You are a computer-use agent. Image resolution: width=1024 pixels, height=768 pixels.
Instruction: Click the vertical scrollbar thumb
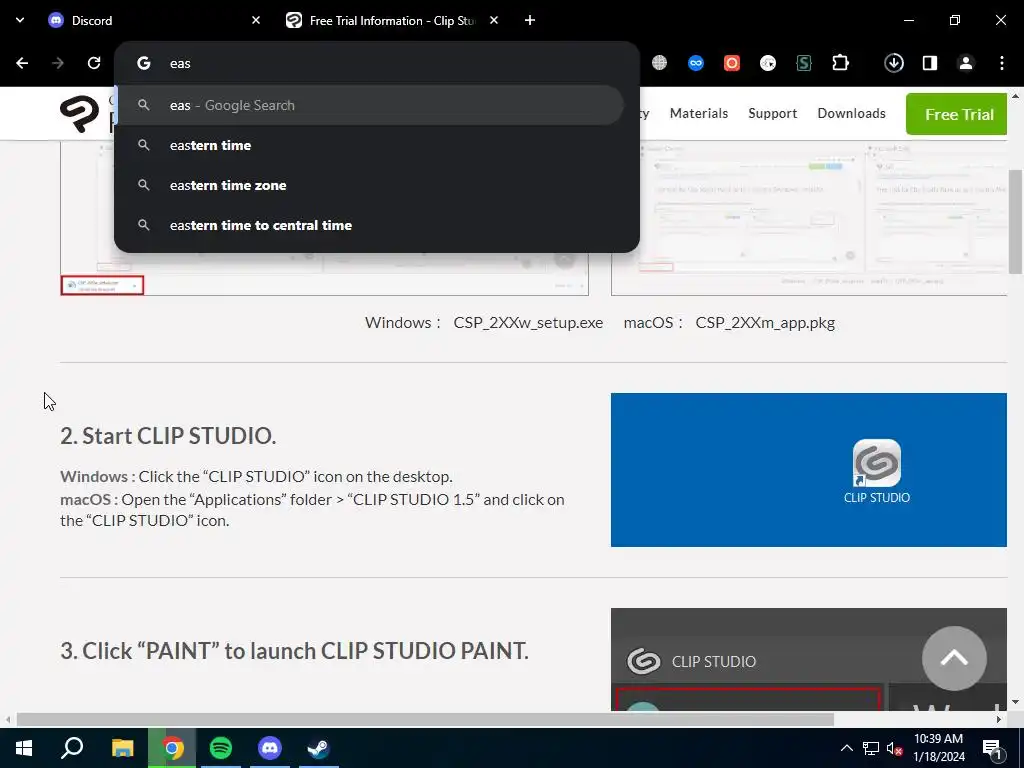[x=1015, y=222]
